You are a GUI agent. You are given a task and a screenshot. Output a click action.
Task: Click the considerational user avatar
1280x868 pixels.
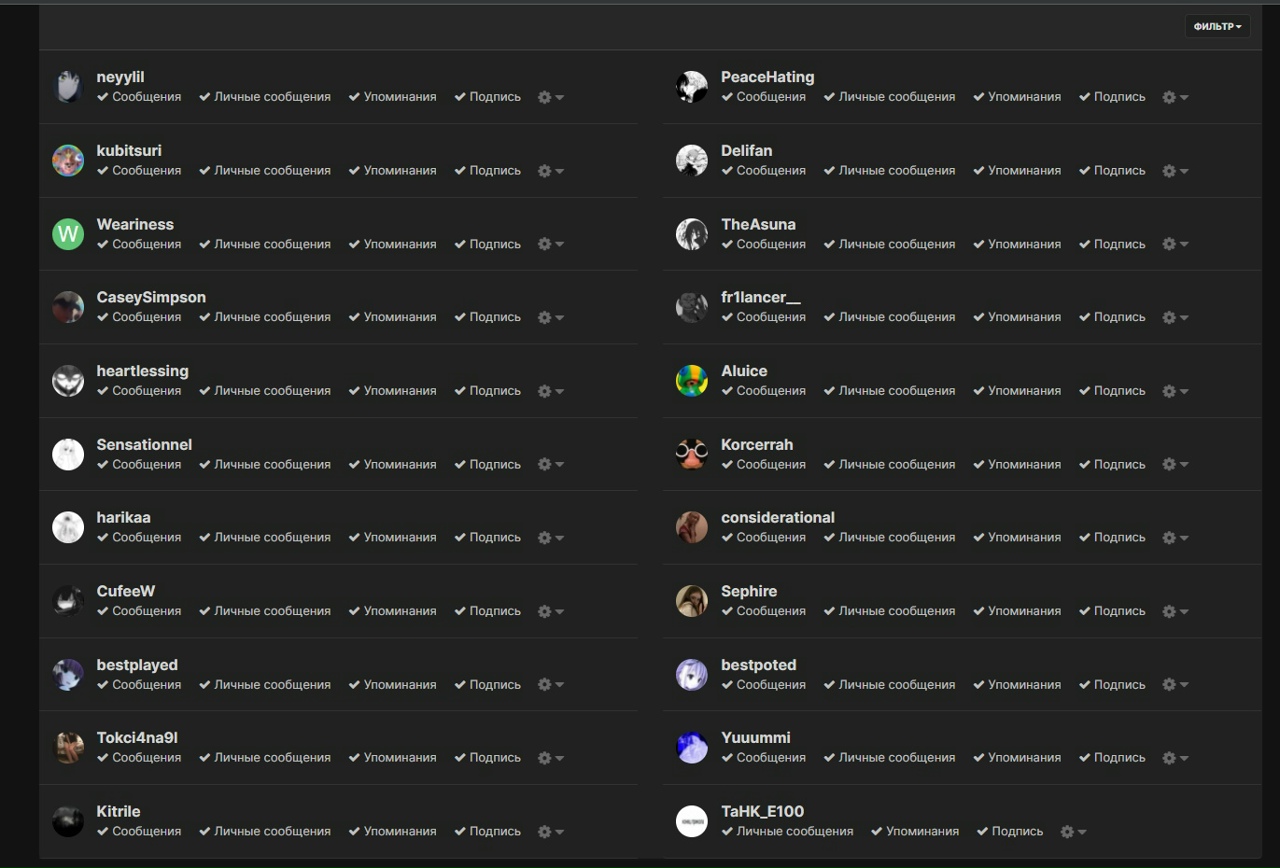[692, 527]
